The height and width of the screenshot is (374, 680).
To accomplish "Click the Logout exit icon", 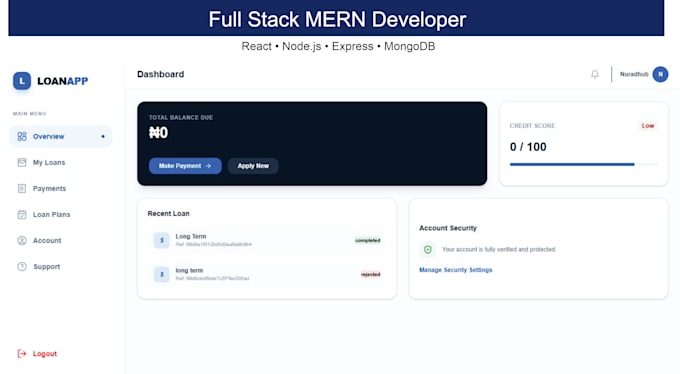I will 22,354.
